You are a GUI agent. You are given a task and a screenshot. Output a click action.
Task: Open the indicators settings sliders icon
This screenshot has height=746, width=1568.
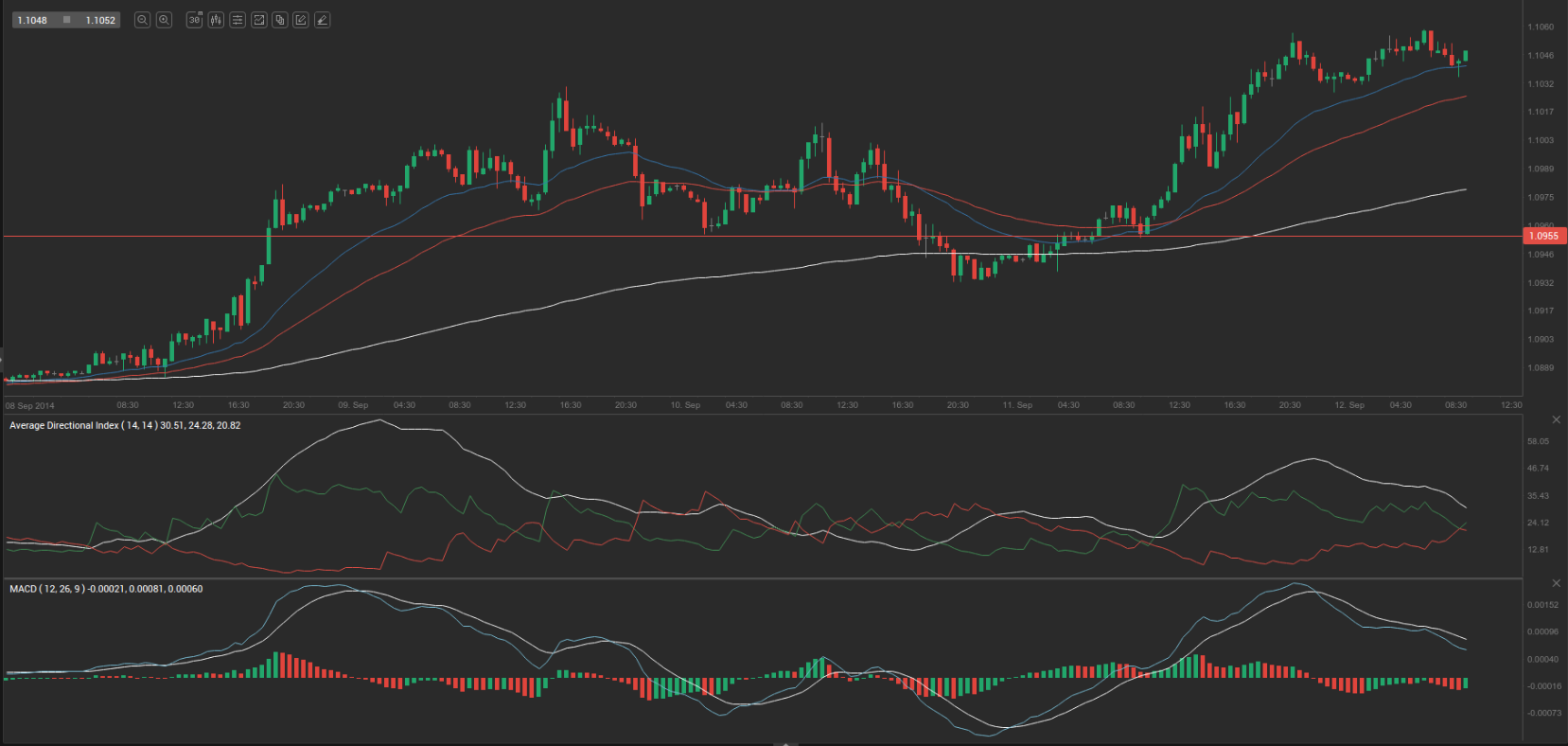tap(238, 20)
